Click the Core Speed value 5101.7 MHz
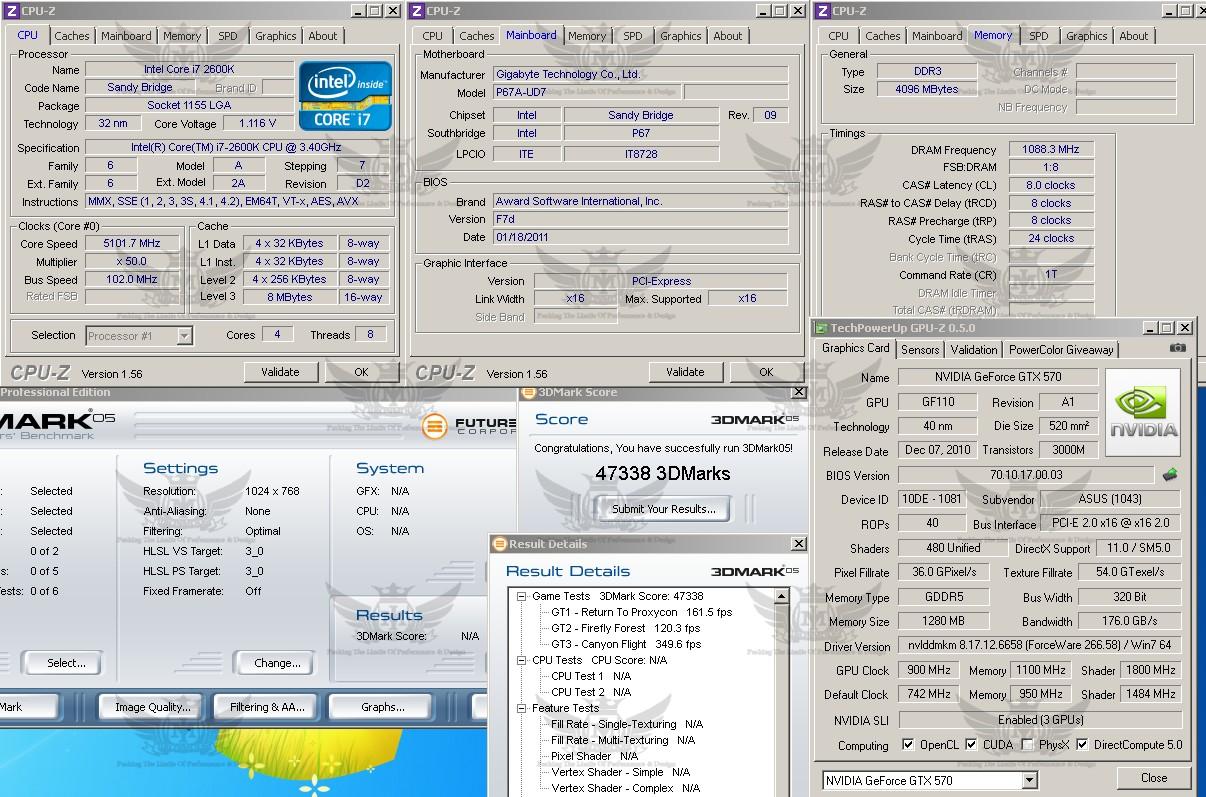 click(x=132, y=243)
